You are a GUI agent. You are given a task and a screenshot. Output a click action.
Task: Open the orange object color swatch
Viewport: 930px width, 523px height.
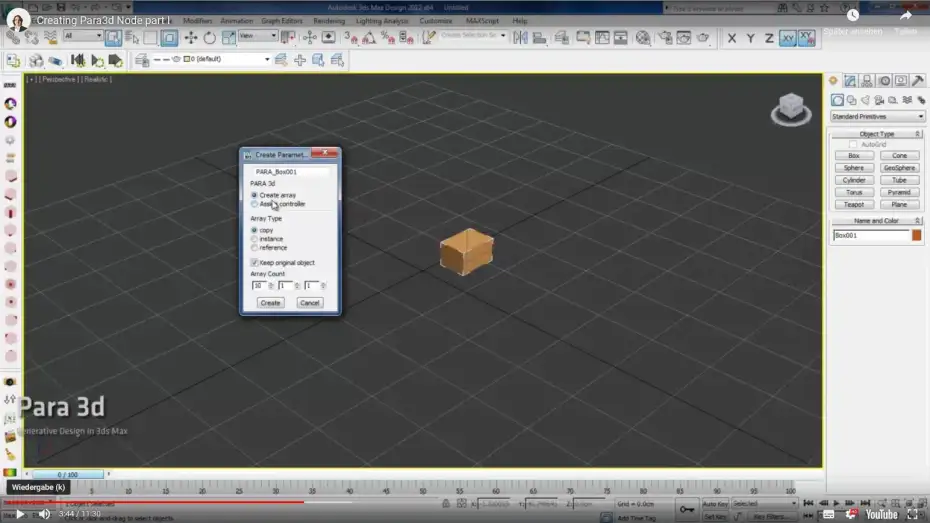916,235
